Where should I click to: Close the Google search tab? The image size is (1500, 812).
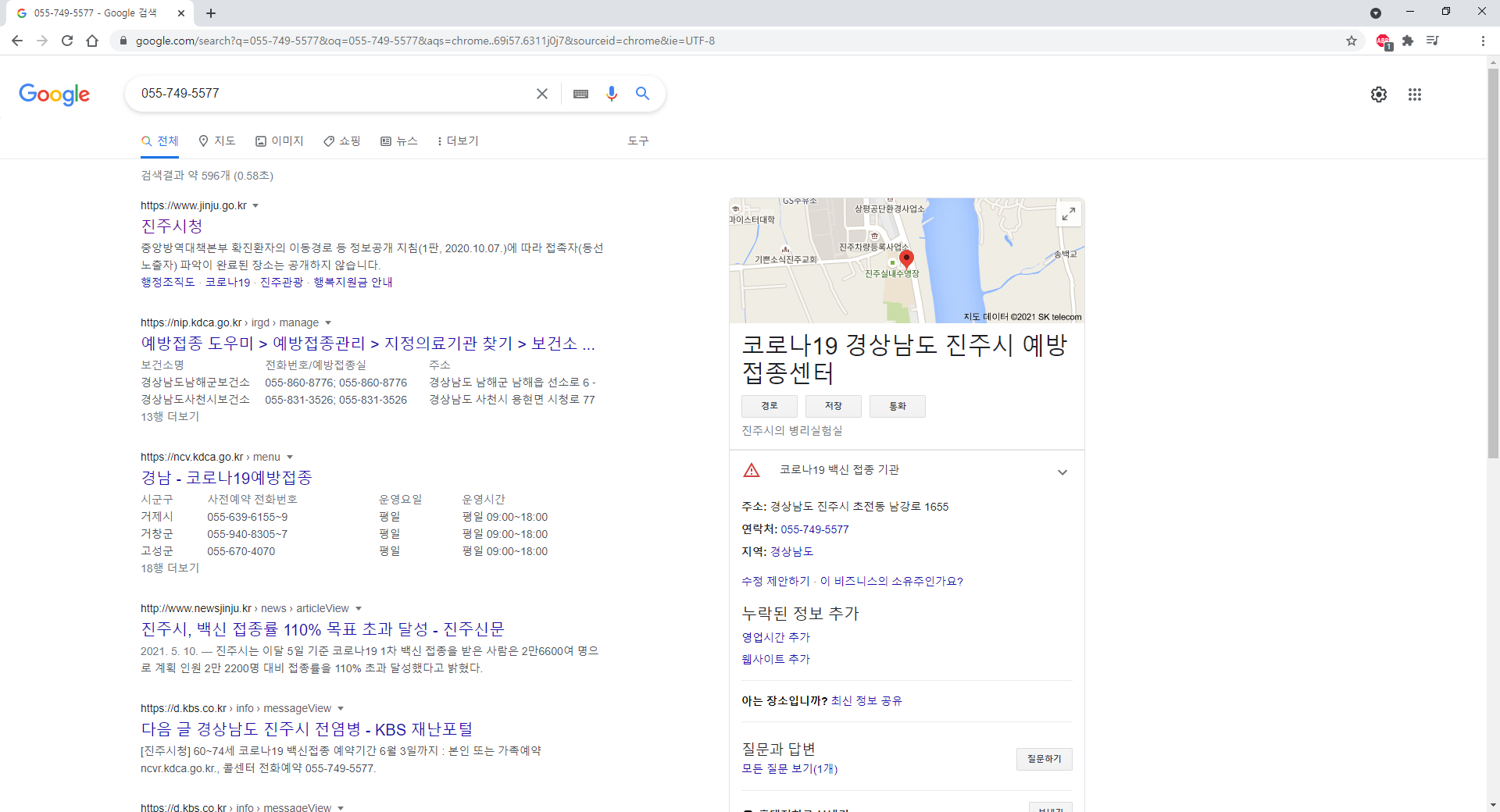(x=181, y=13)
